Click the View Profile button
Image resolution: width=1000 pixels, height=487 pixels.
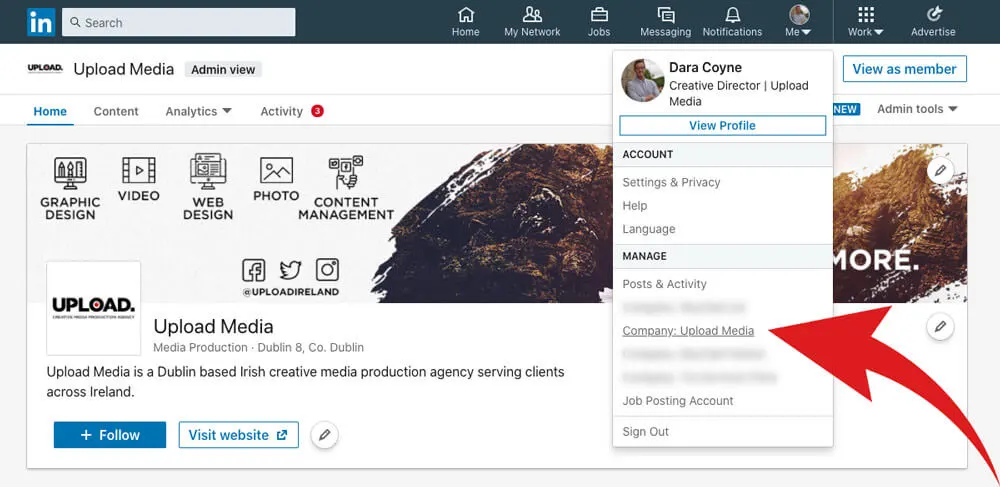click(x=723, y=126)
